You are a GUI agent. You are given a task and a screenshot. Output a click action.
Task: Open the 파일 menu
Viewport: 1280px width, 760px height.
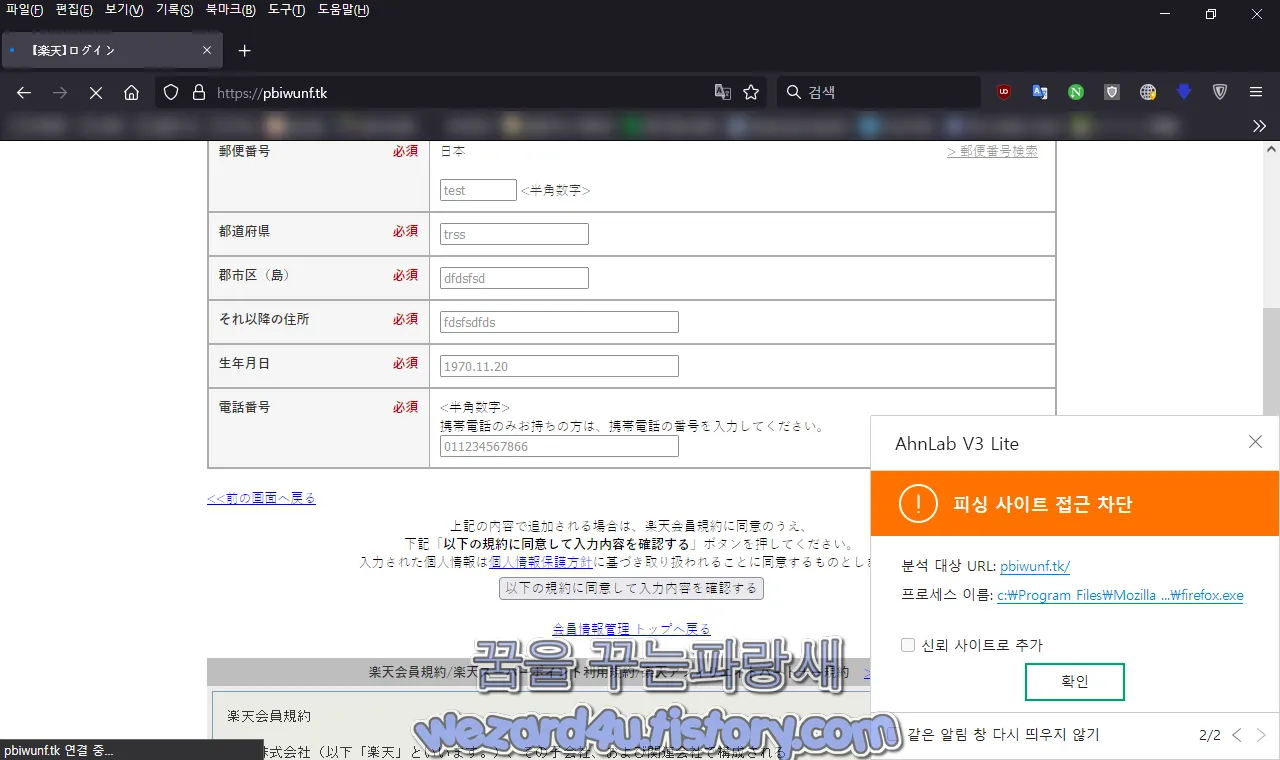pyautogui.click(x=24, y=10)
